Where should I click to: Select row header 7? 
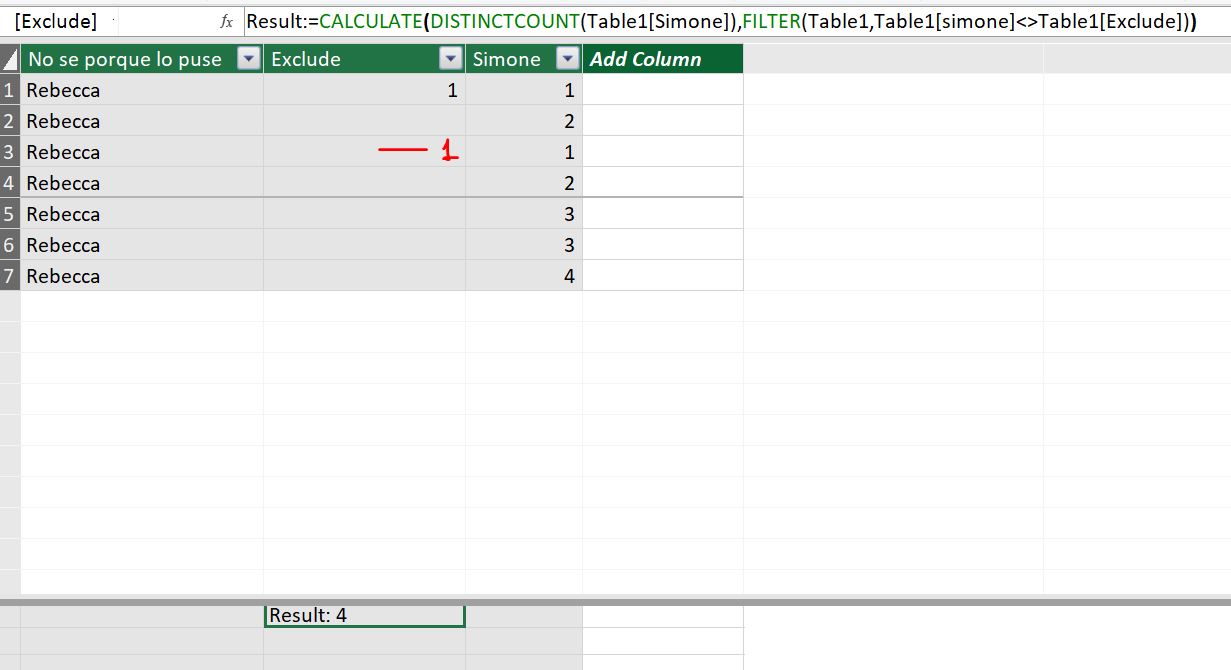coord(10,276)
